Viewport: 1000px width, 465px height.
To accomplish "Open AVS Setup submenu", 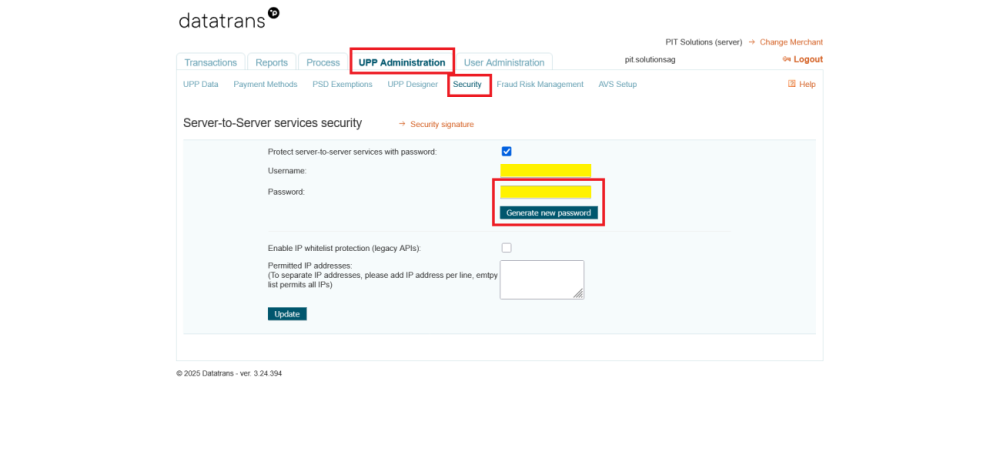I will tap(617, 84).
